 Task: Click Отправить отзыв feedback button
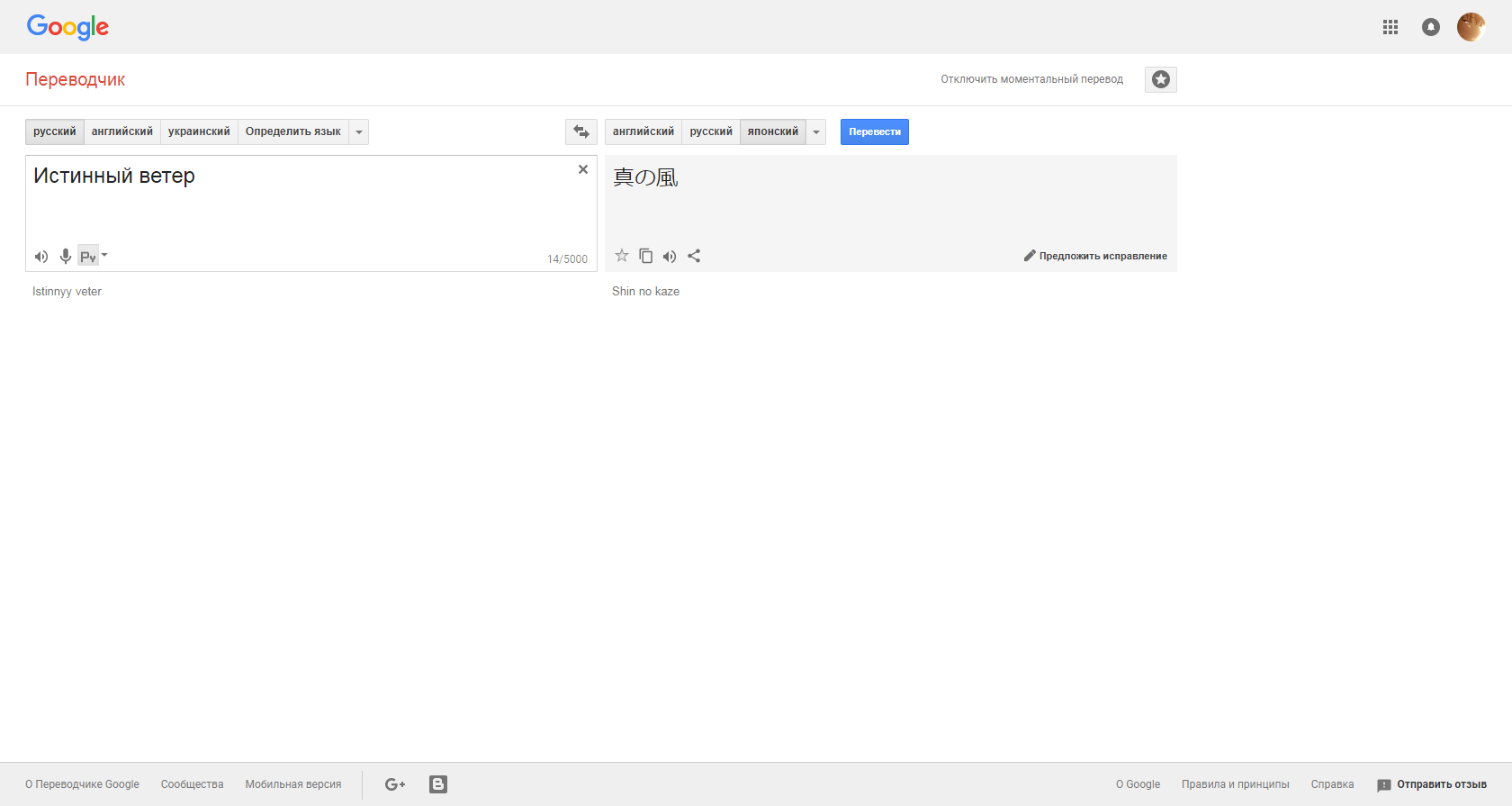click(1432, 784)
